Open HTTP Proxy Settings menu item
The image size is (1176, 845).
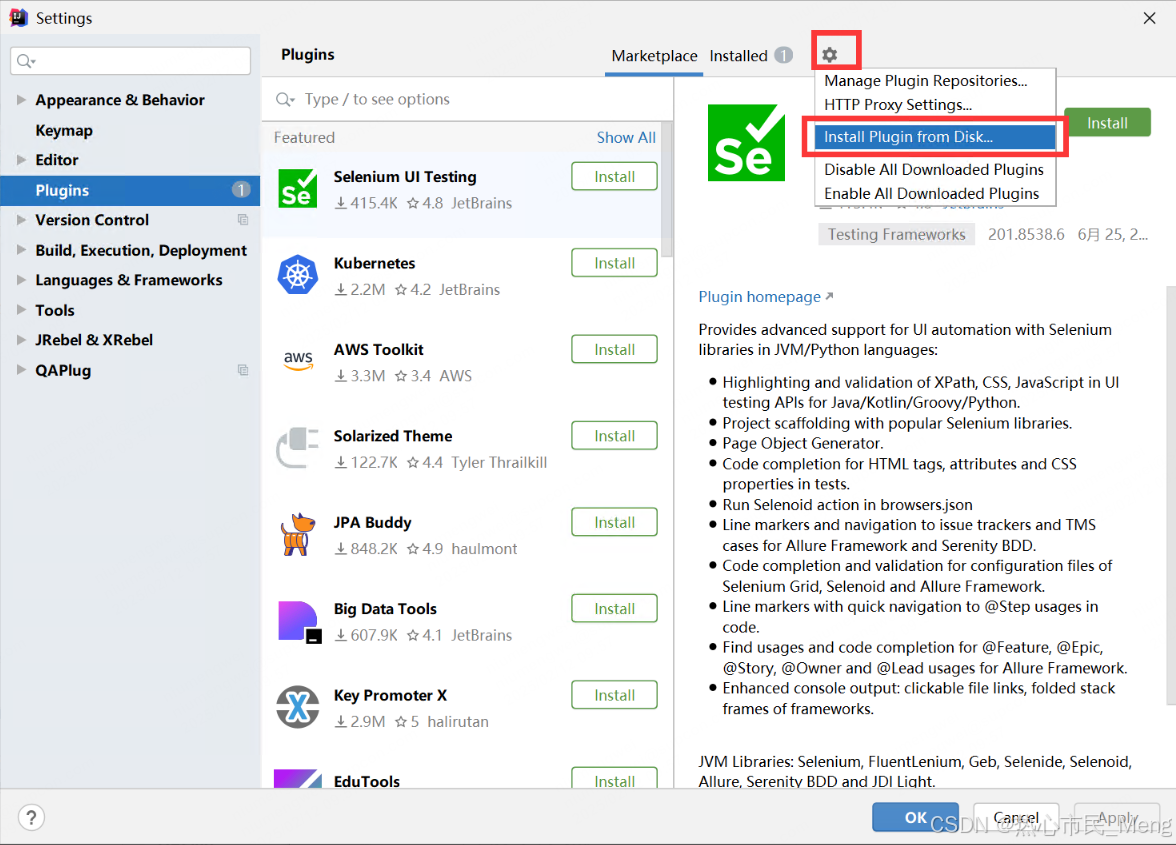click(x=934, y=105)
